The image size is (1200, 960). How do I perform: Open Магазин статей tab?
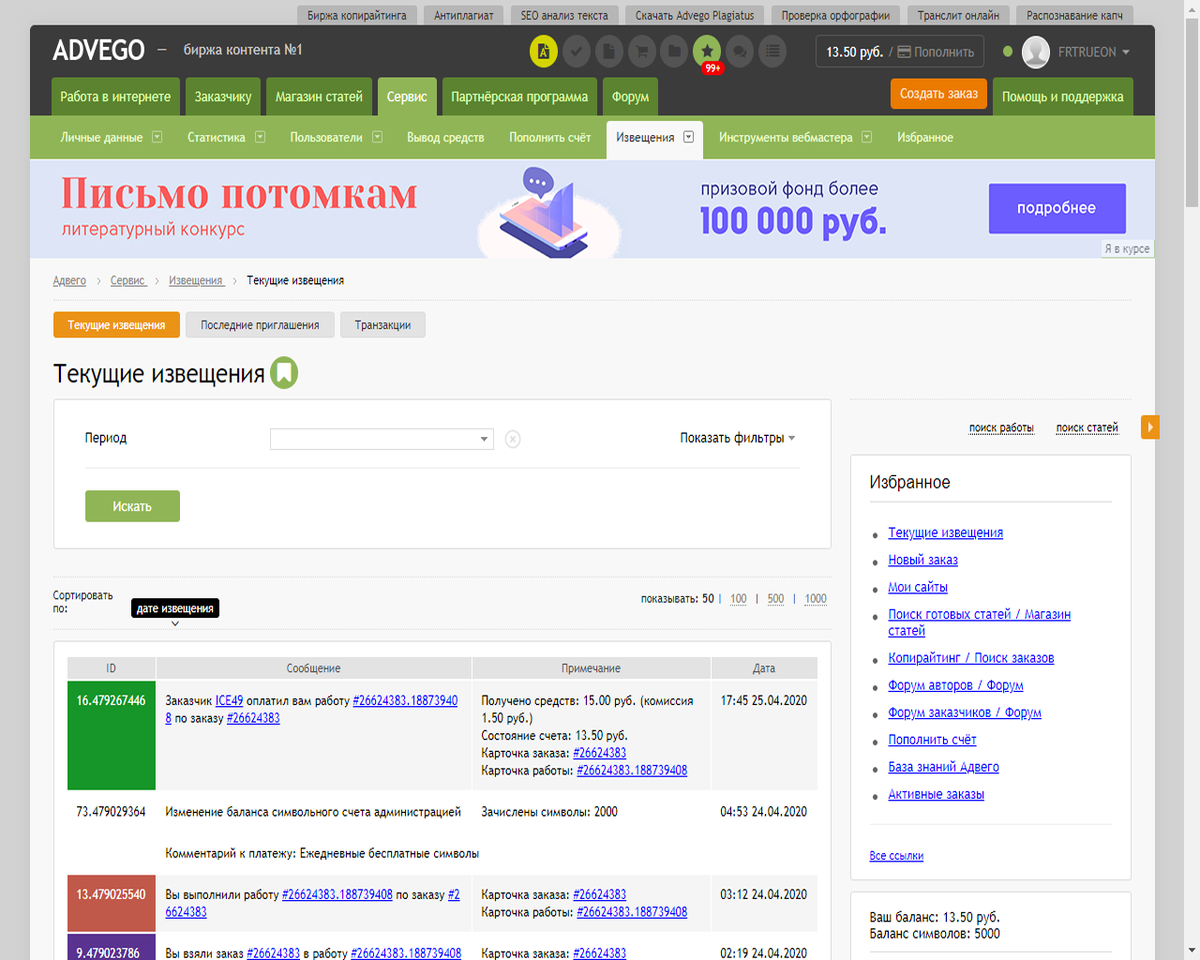(x=319, y=97)
